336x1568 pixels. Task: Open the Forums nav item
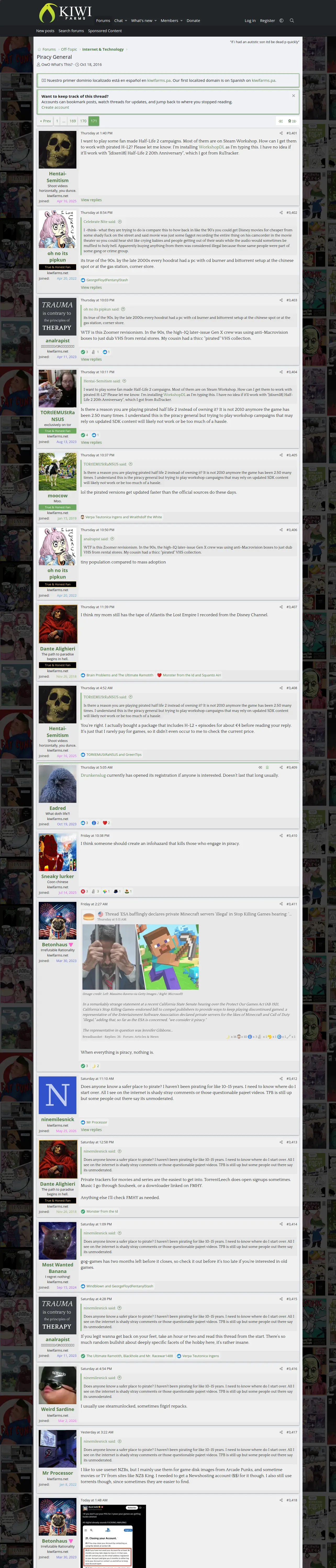[x=103, y=21]
